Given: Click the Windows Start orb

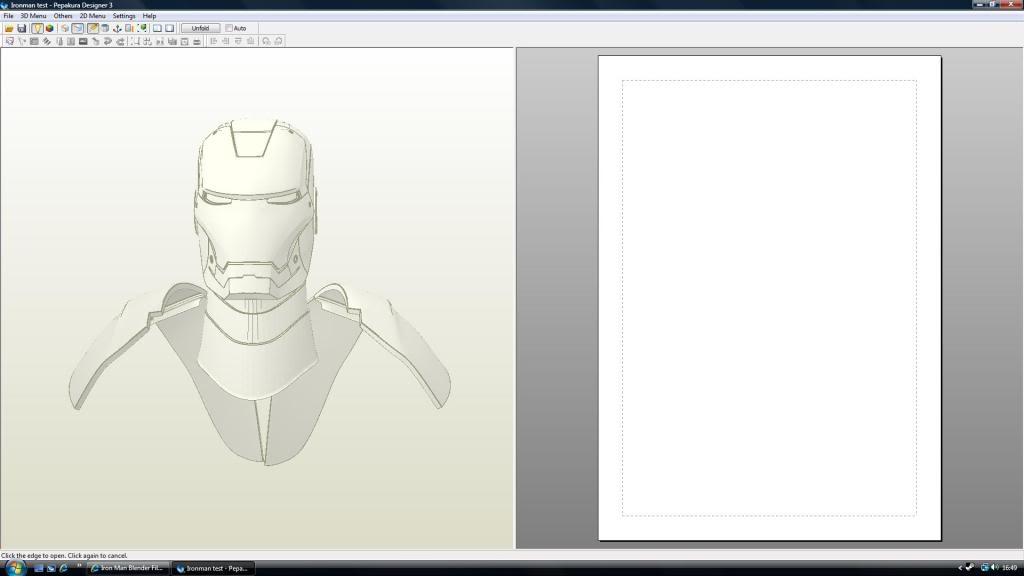Looking at the screenshot, I should point(14,568).
